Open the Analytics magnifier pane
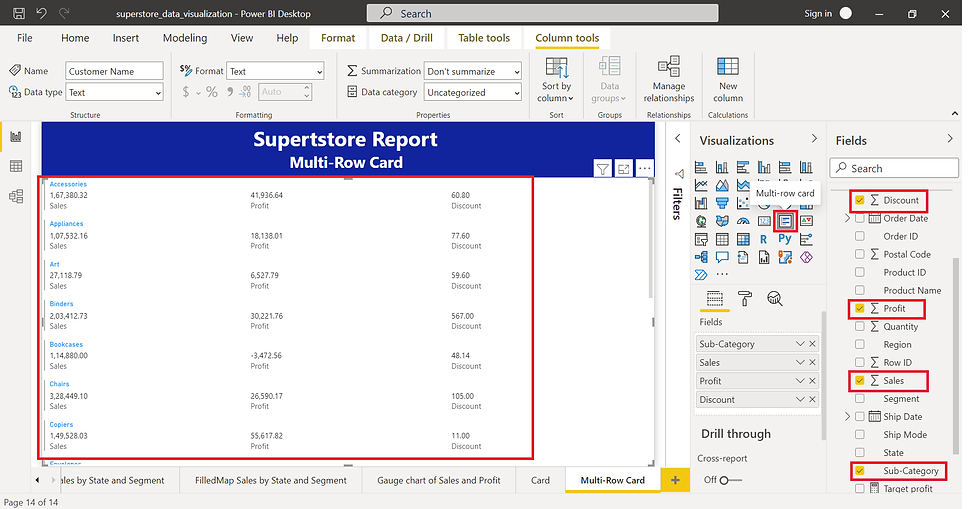The width and height of the screenshot is (980, 509). [x=774, y=298]
